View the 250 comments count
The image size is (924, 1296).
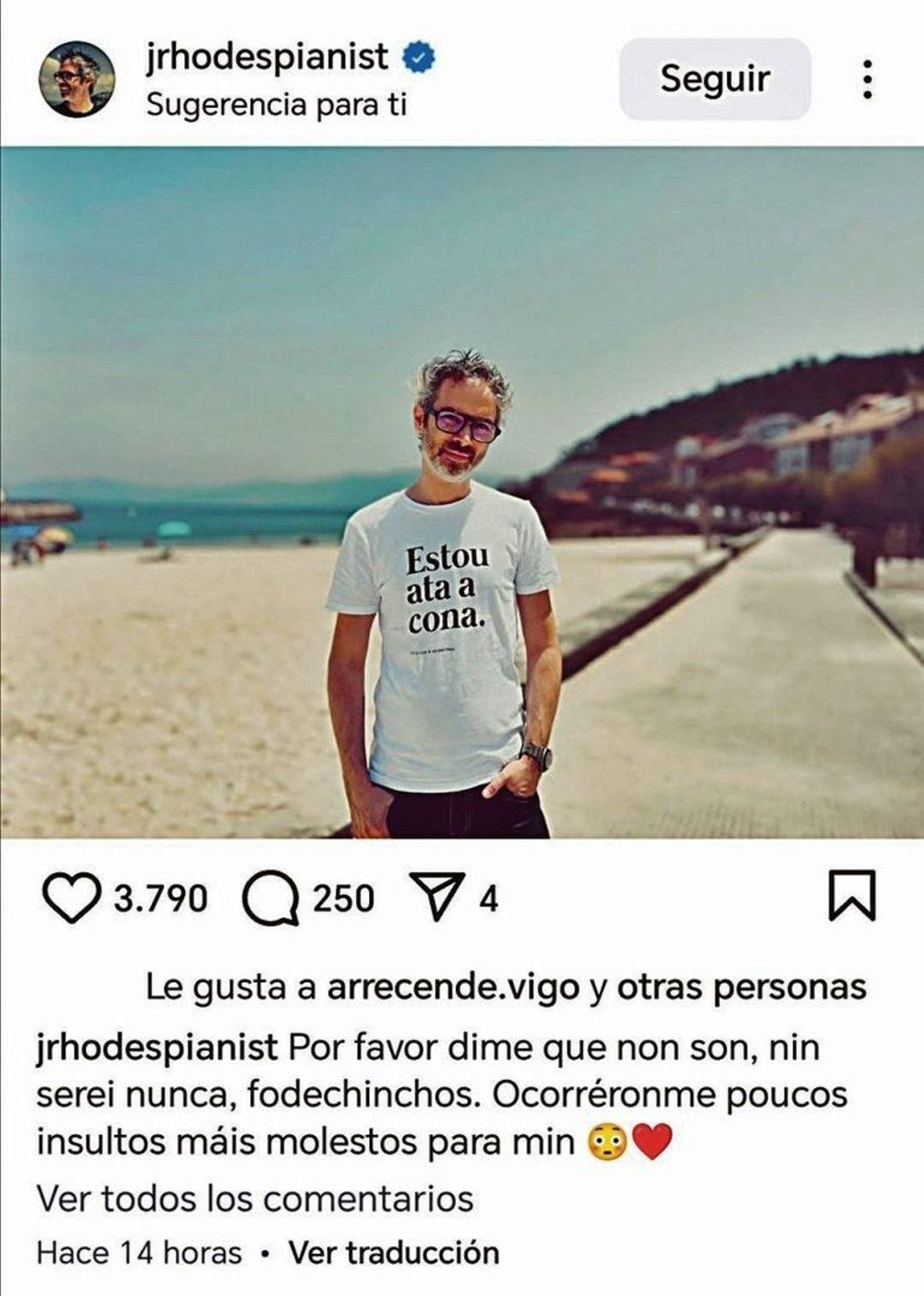pos(344,899)
